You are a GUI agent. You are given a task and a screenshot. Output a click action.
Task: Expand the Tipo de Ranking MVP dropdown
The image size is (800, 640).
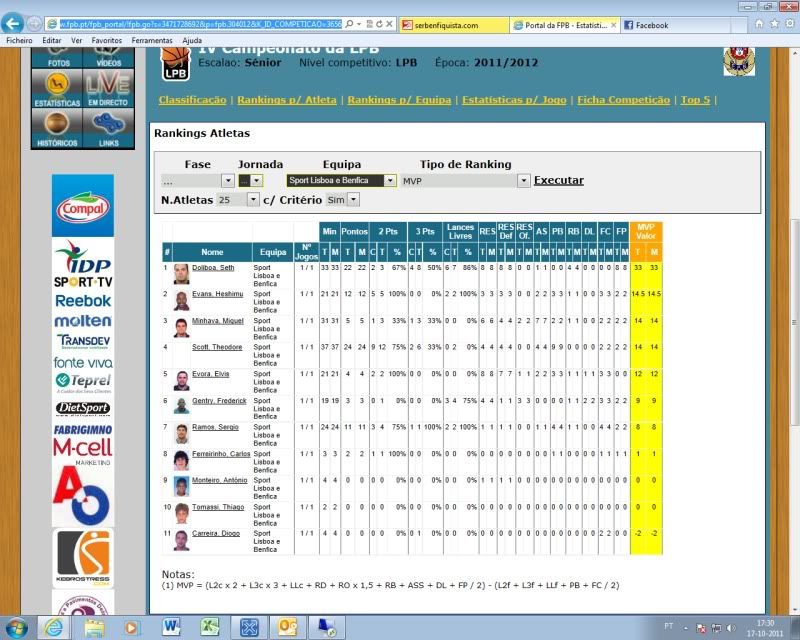point(523,181)
